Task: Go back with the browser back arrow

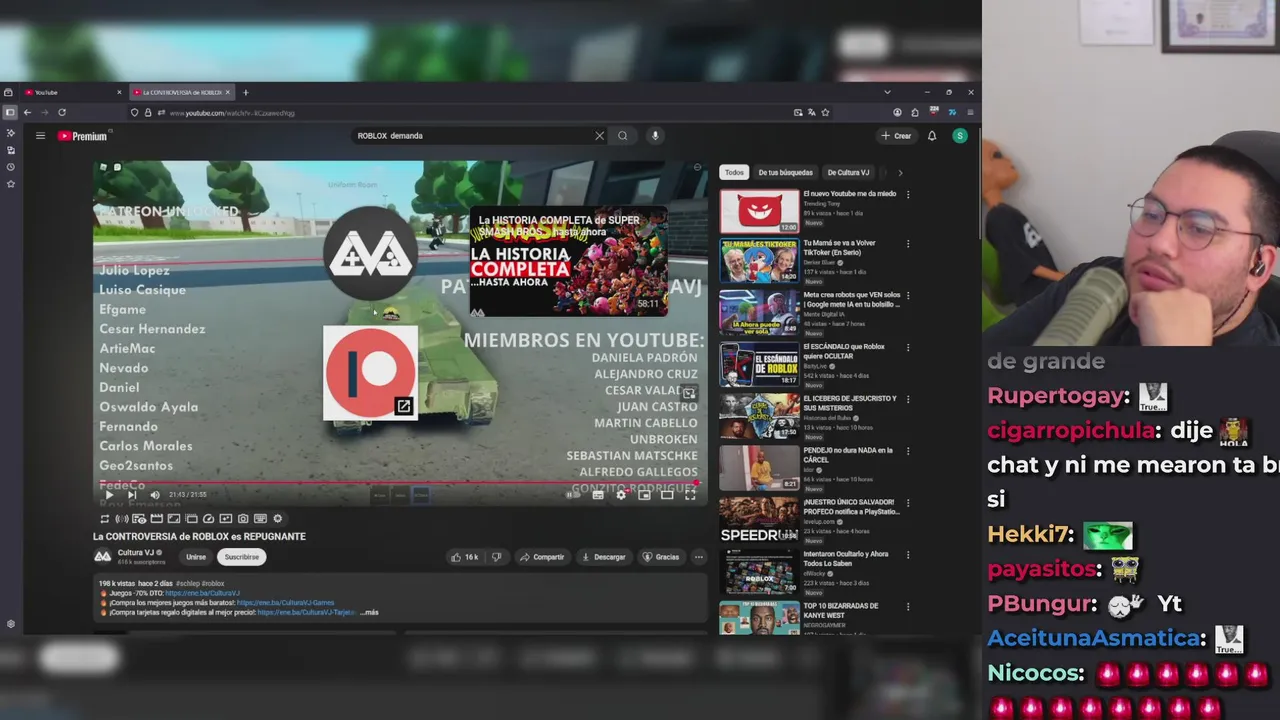Action: 27,113
